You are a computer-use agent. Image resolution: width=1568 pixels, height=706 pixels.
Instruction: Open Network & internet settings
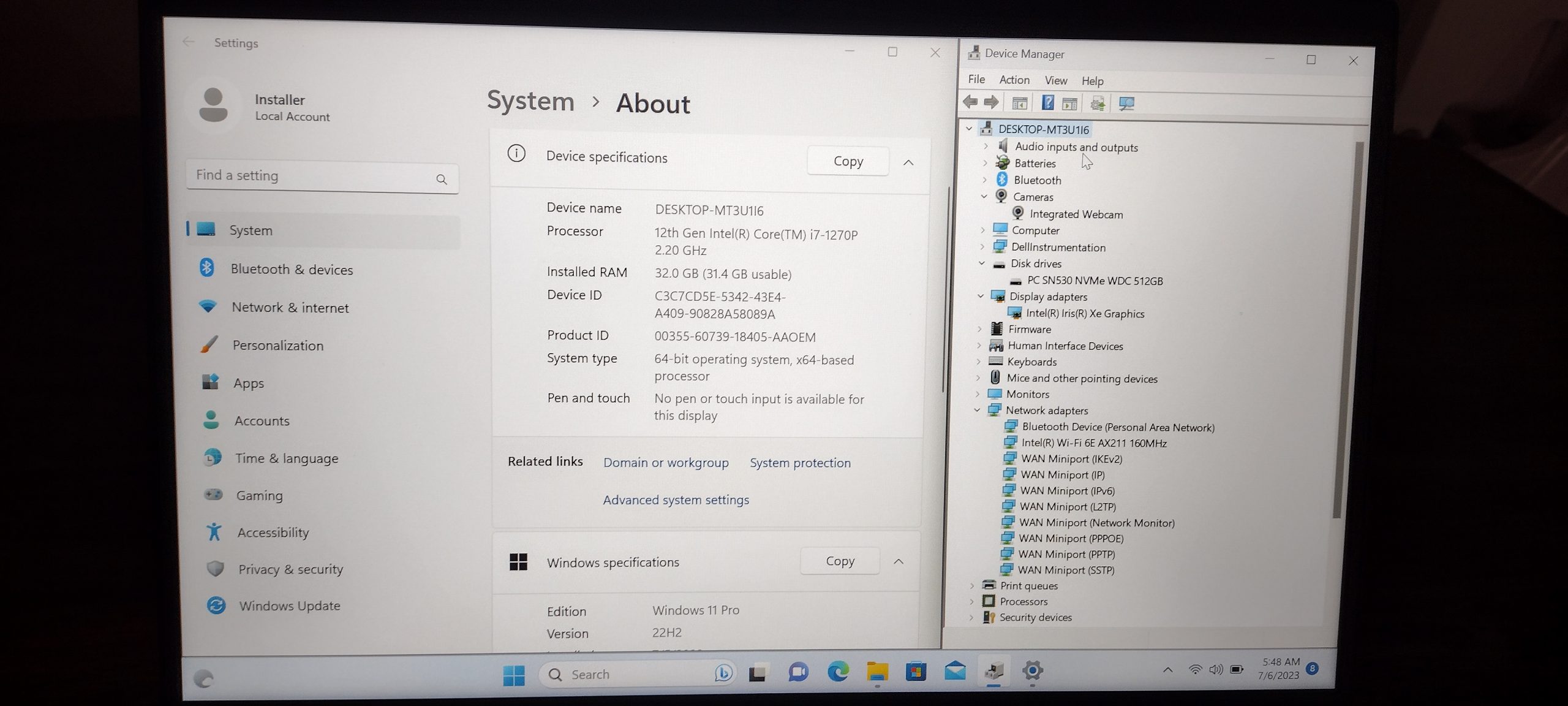point(322,308)
